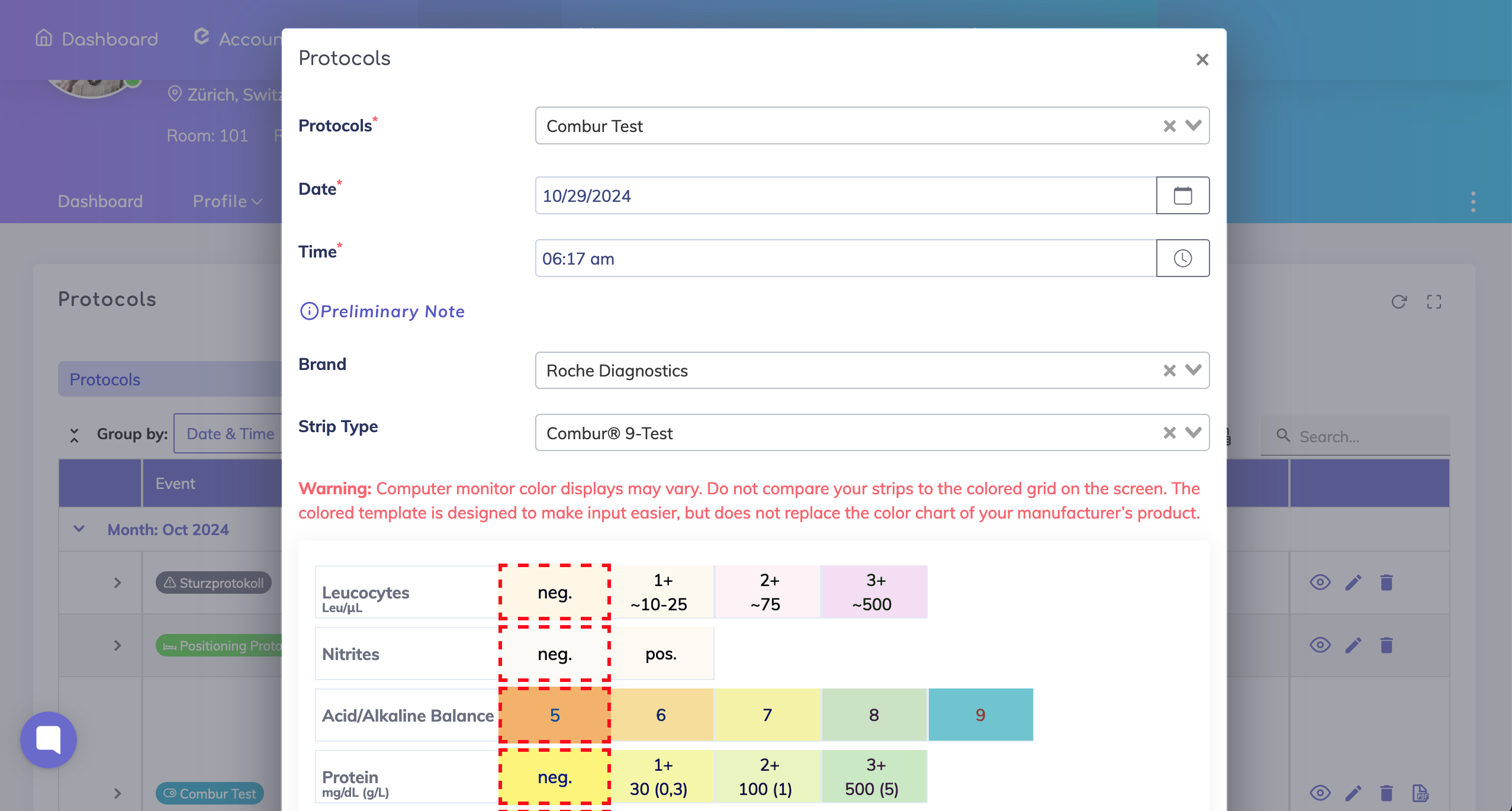Toggle fullscreen for Protocols panel
The width and height of the screenshot is (1512, 811).
1434,302
